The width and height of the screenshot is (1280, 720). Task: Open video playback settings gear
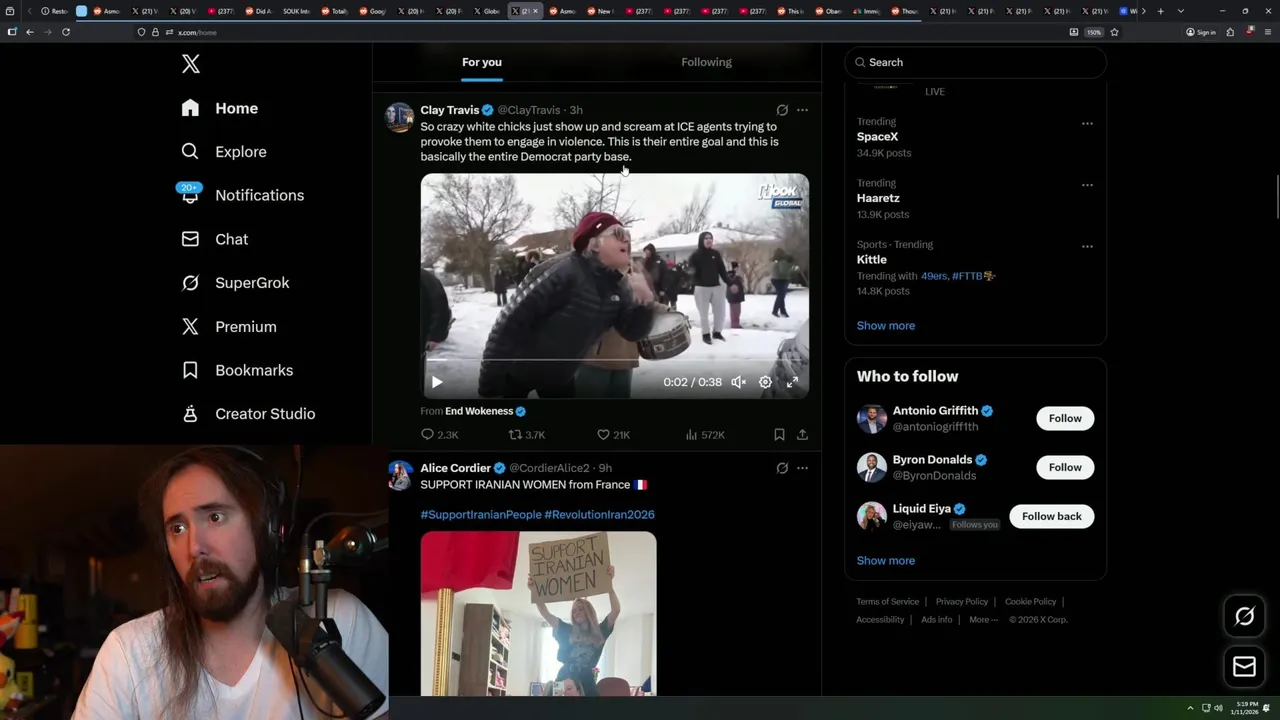pos(765,382)
